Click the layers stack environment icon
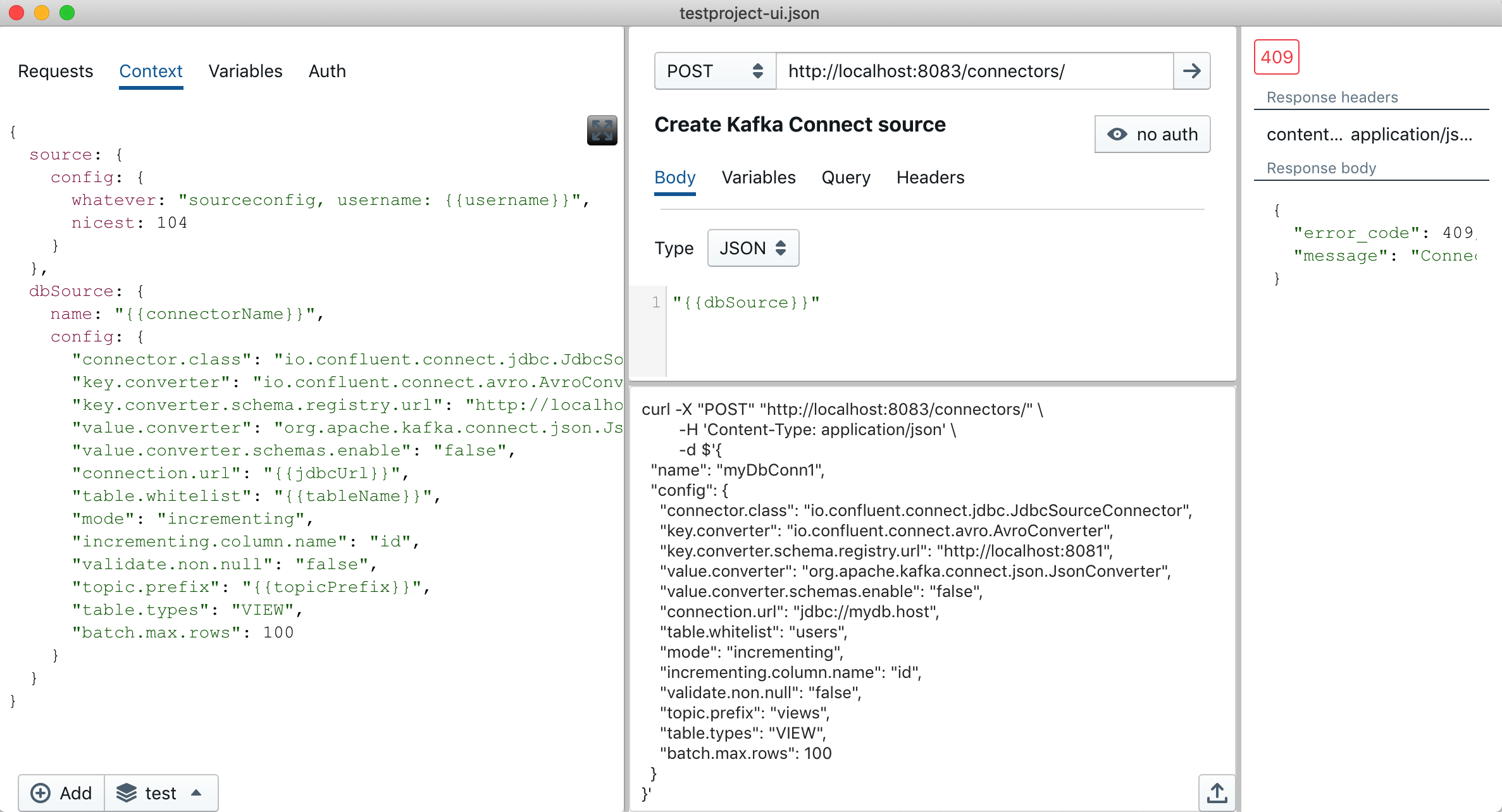Screen dimensions: 1502x812 coord(127,793)
